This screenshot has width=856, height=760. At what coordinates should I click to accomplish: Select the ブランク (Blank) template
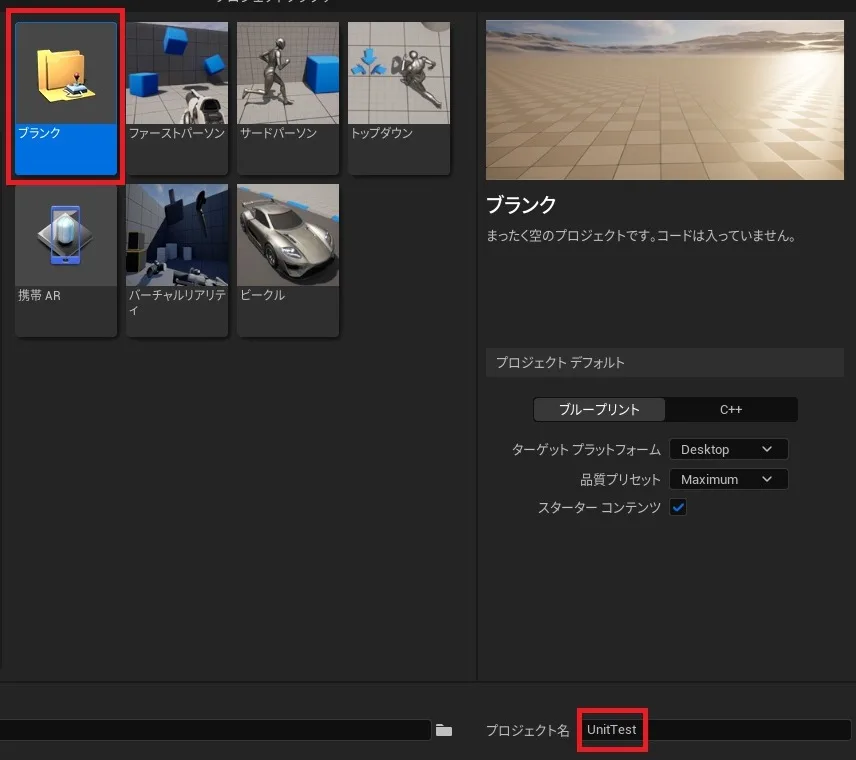(x=66, y=98)
